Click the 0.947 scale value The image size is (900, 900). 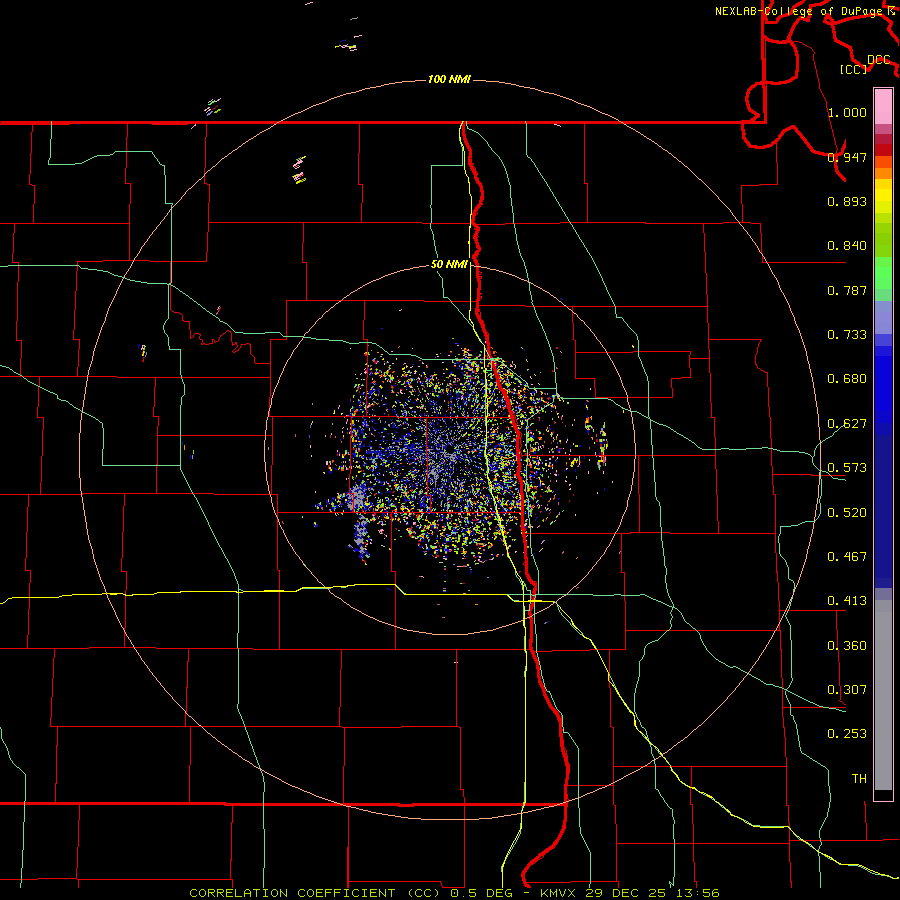pyautogui.click(x=847, y=157)
